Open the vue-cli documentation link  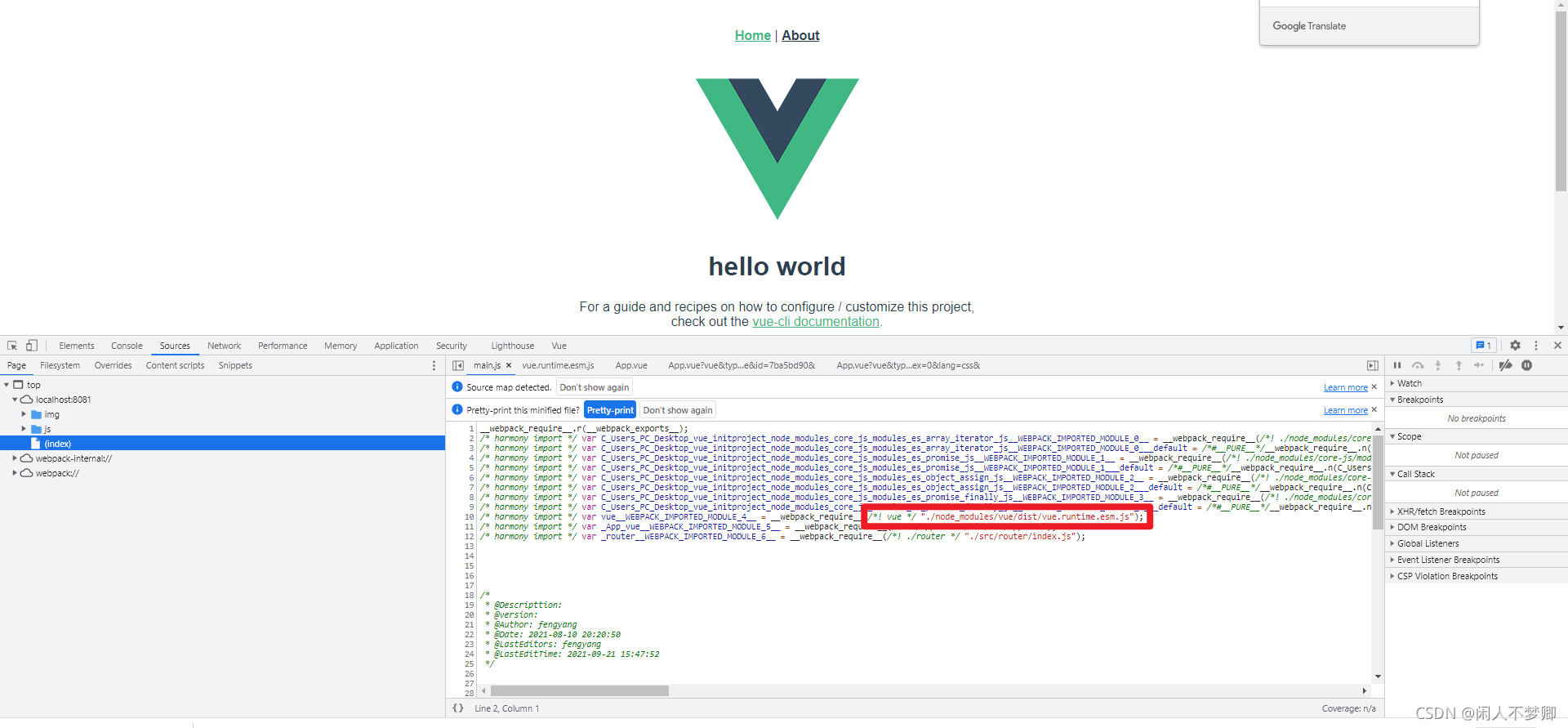[x=815, y=322]
